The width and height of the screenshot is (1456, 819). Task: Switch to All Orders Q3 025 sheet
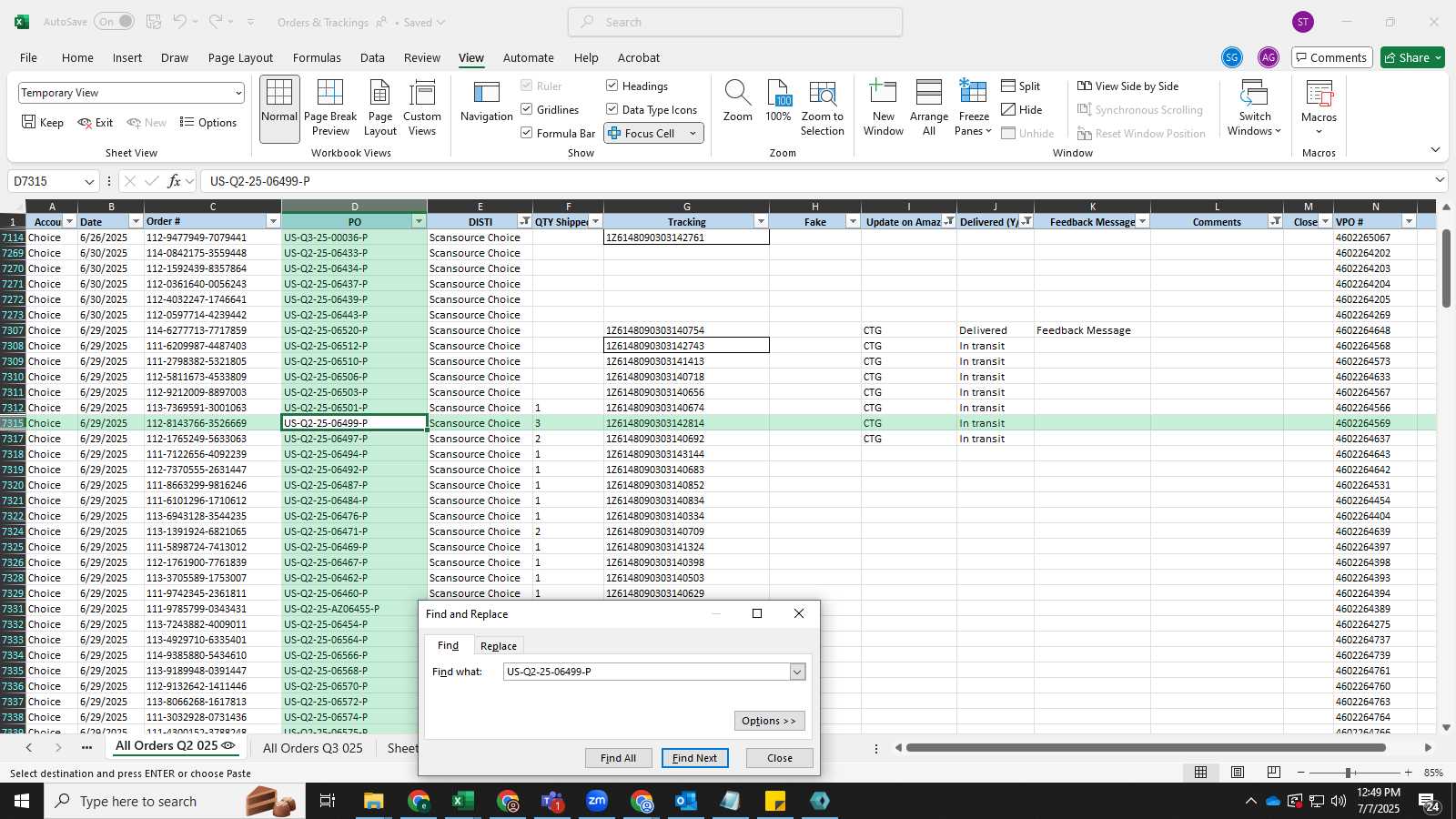click(x=312, y=748)
